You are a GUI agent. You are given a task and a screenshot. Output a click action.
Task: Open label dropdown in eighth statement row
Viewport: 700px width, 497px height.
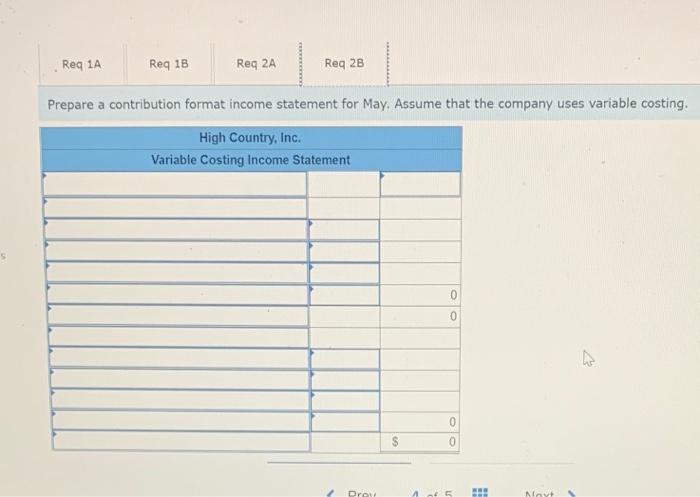coord(179,337)
